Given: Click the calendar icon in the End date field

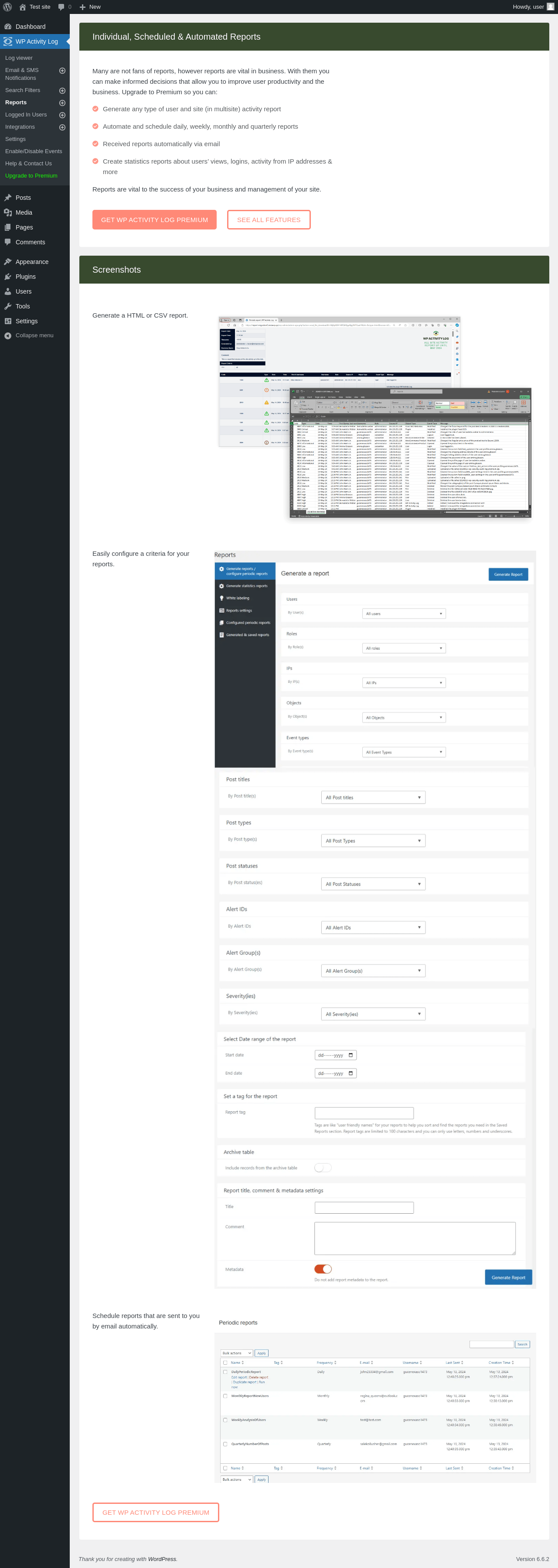Looking at the screenshot, I should click(350, 1073).
